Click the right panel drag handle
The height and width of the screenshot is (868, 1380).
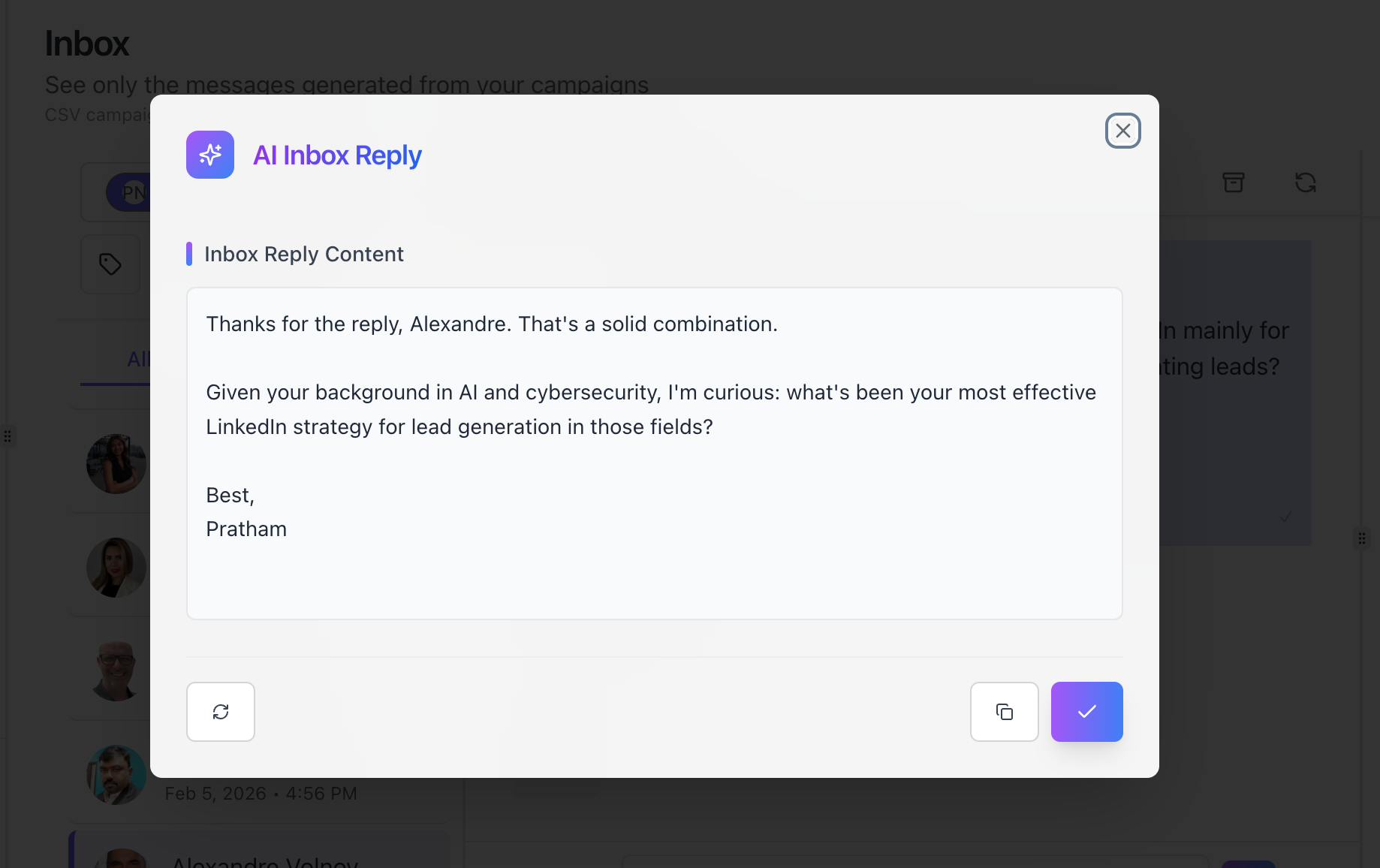[1361, 538]
